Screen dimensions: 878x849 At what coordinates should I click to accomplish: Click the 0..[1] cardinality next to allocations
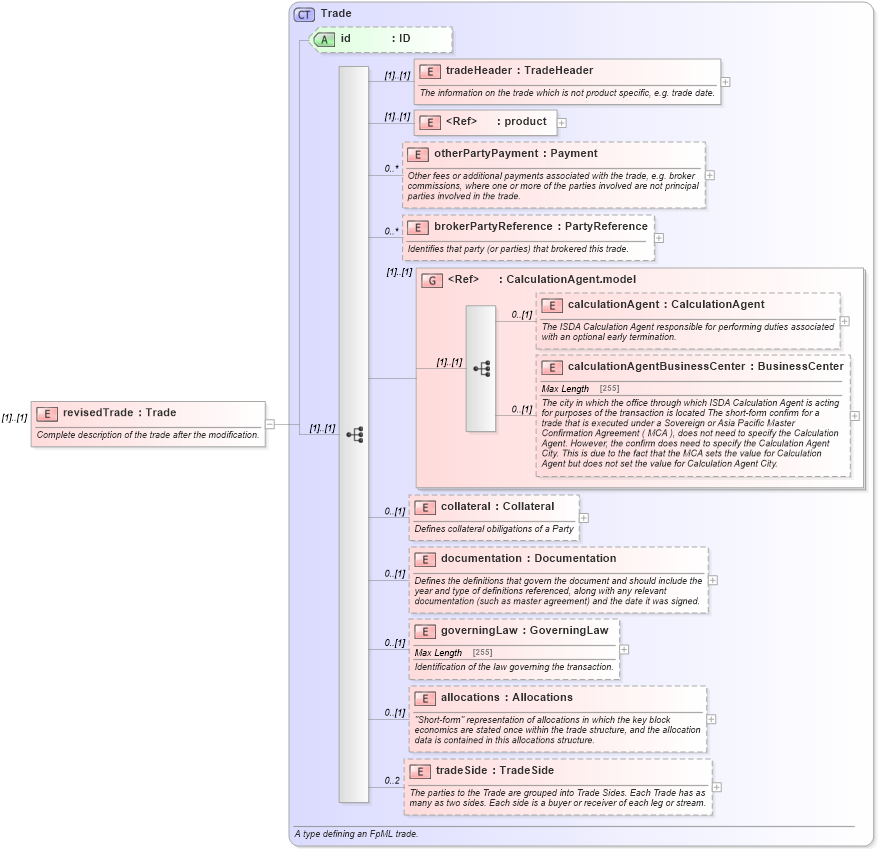click(x=395, y=713)
